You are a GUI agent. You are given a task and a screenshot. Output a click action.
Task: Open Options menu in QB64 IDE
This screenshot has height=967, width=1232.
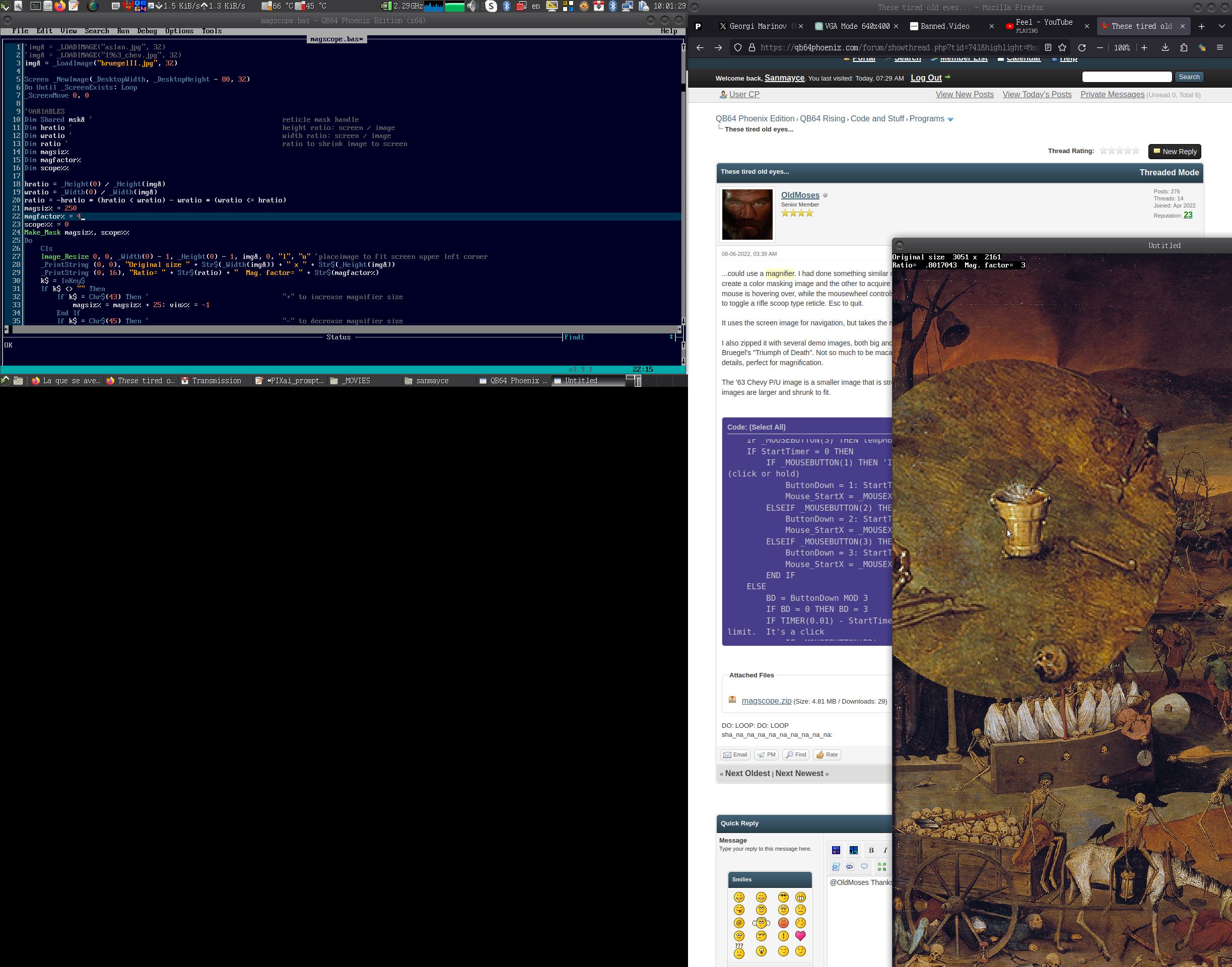[x=179, y=31]
